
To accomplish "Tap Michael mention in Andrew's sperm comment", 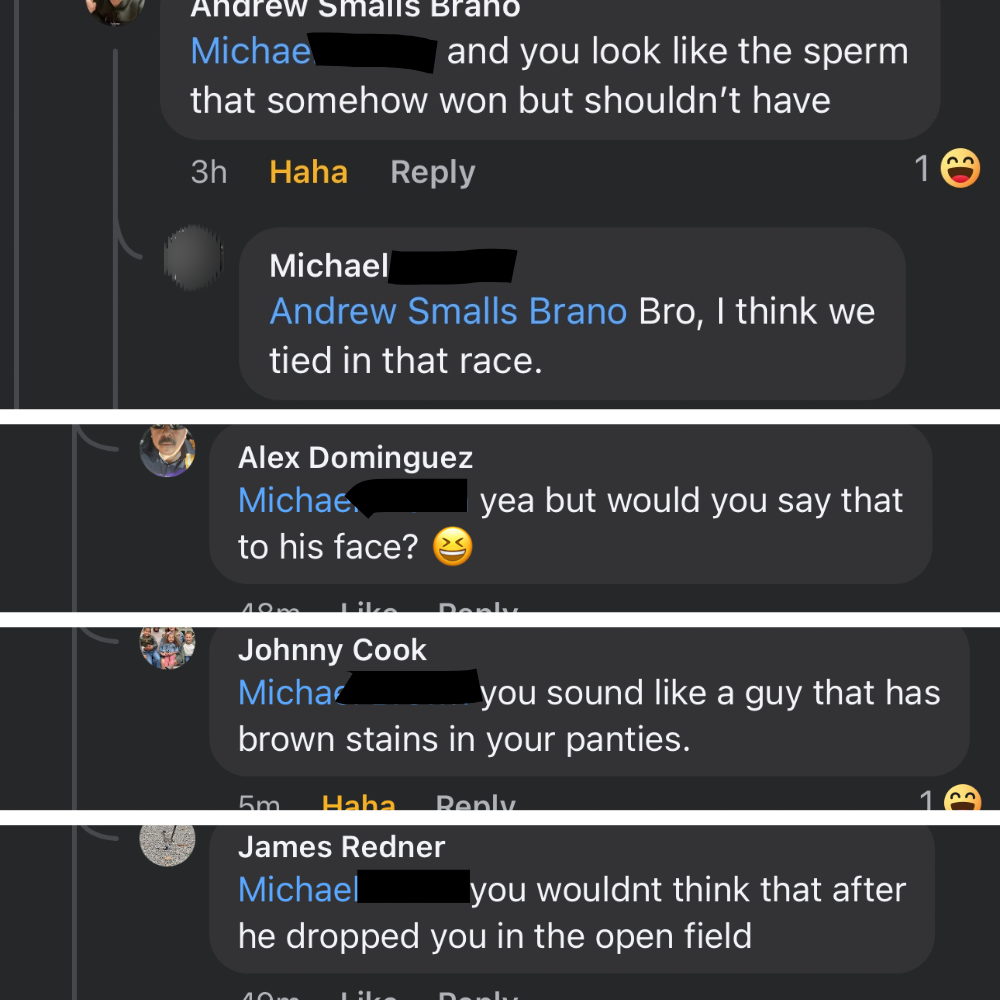I will 251,51.
